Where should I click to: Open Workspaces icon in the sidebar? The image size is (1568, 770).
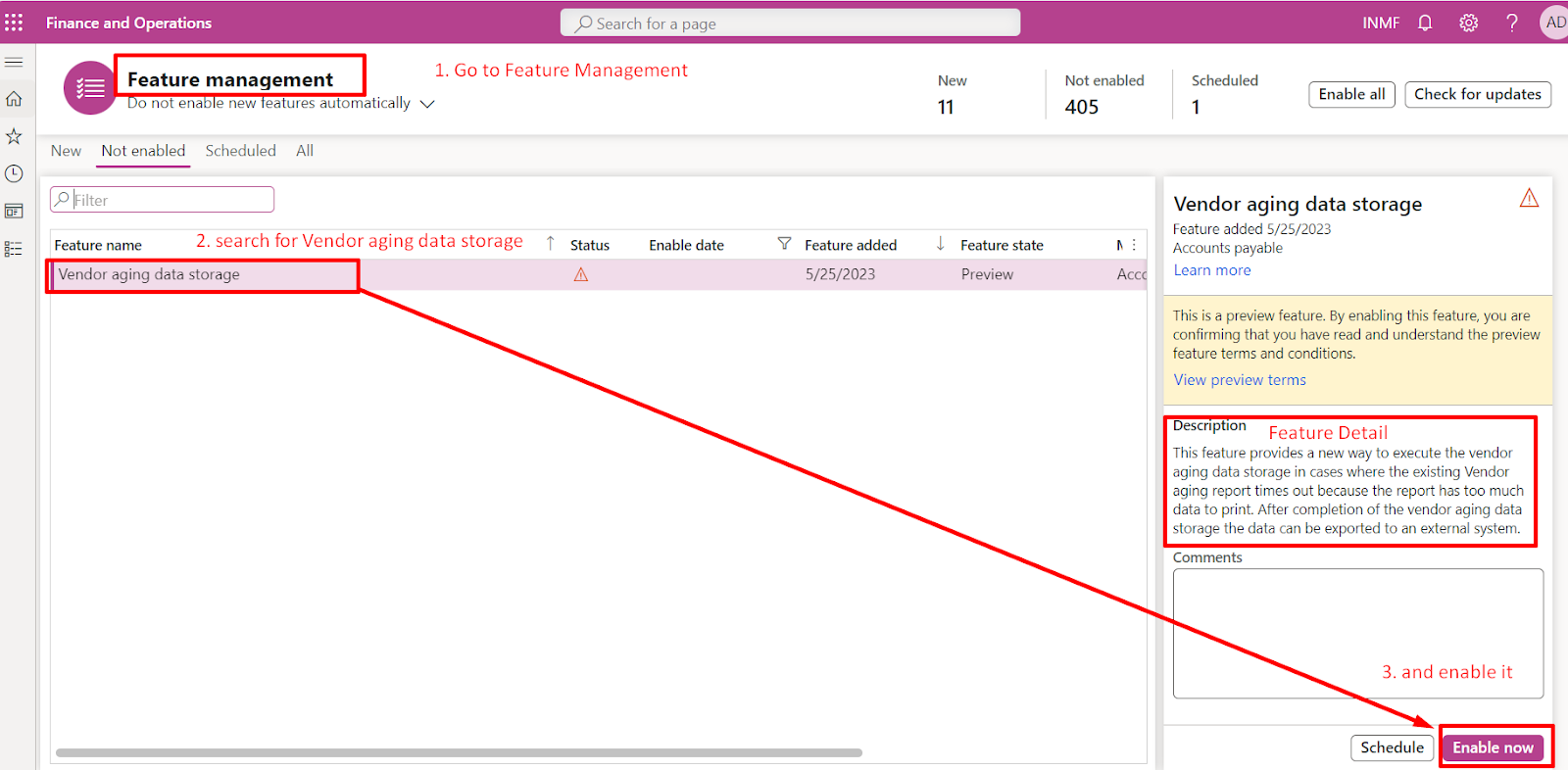tap(14, 211)
